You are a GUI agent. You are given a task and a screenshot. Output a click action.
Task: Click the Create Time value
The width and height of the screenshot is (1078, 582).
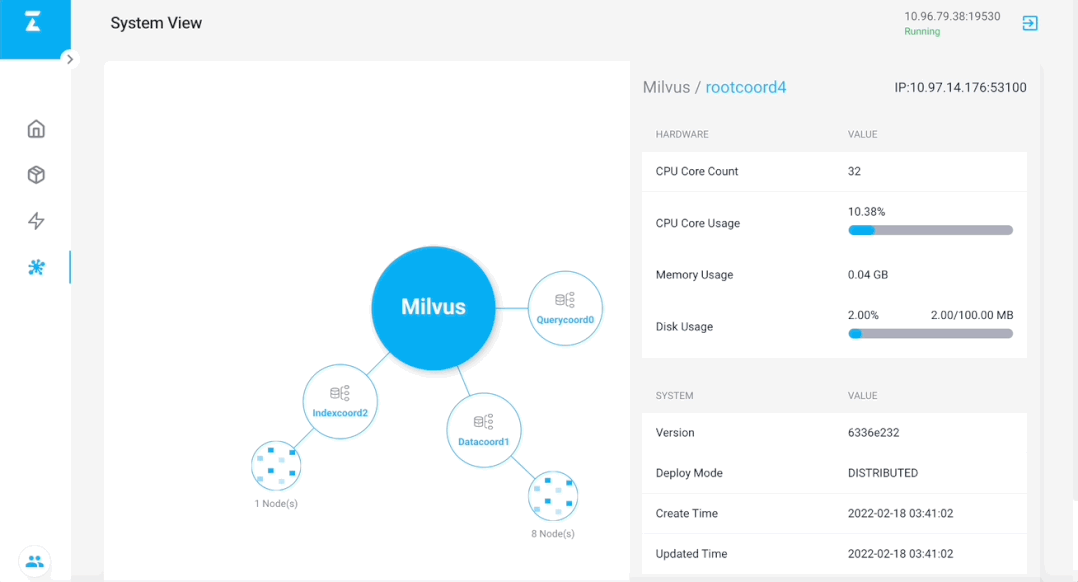(900, 513)
